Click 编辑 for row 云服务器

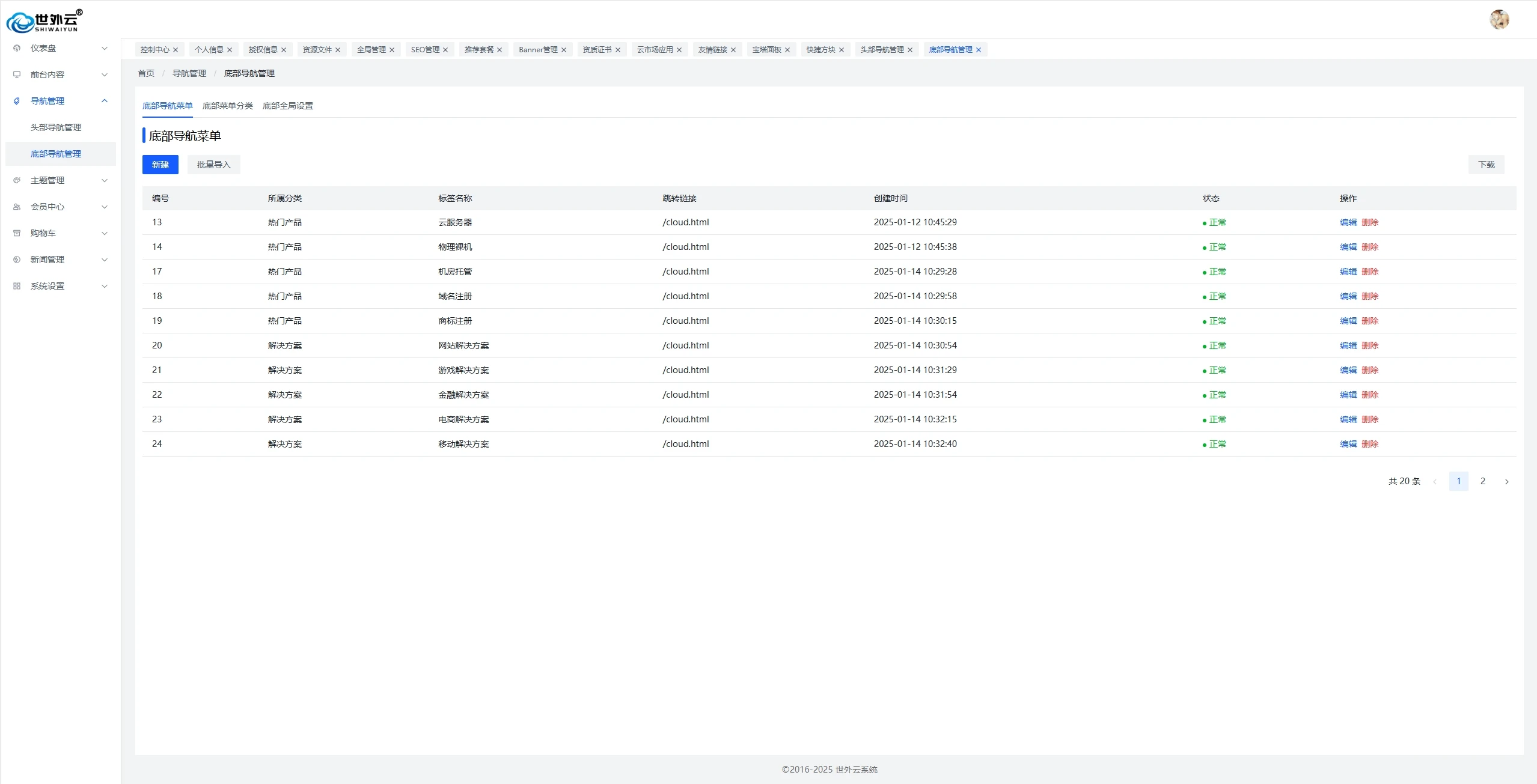pyautogui.click(x=1348, y=222)
